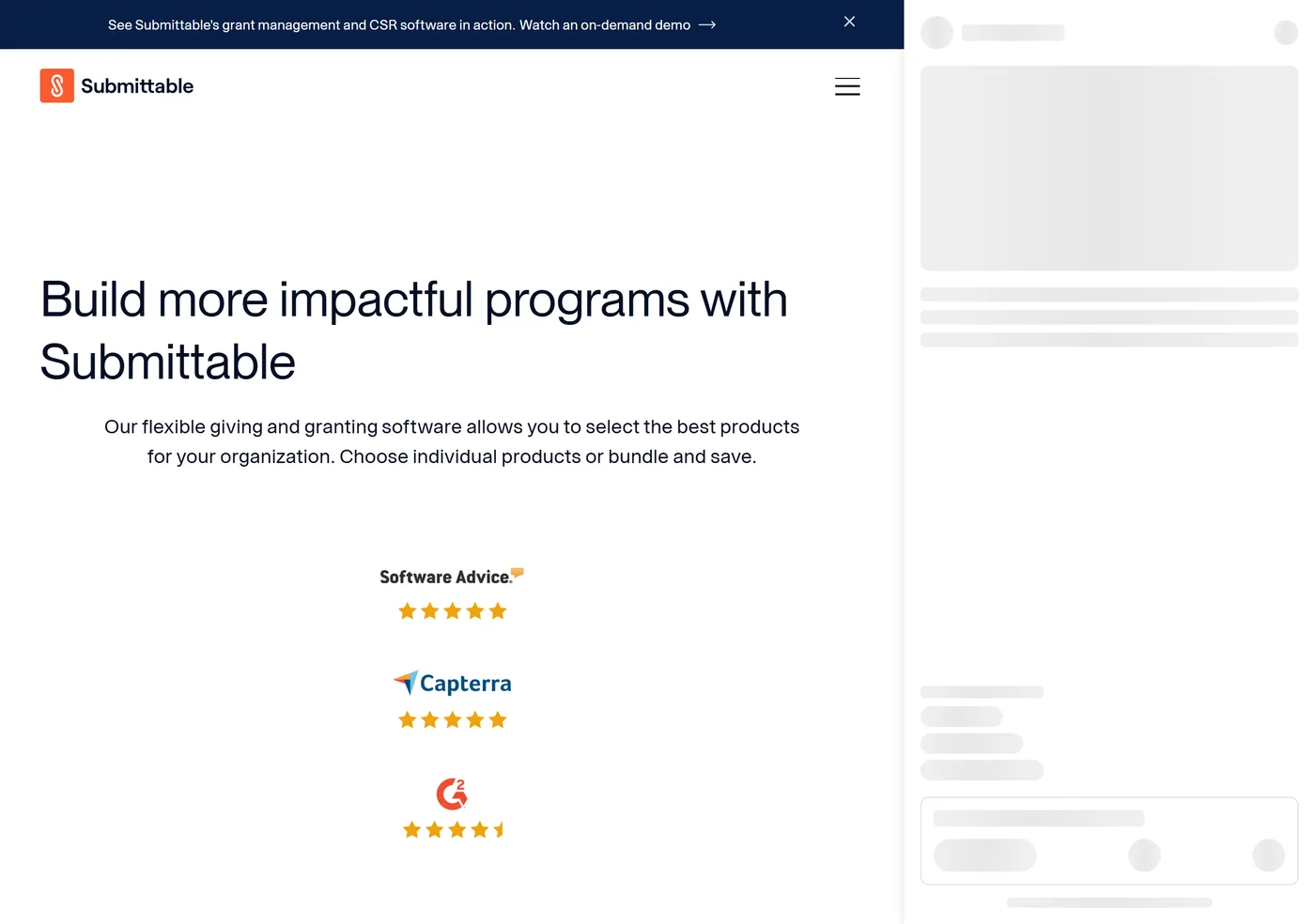Screen dimensions: 1315x924
Task: Click the paragraph beginning "Our flexible giving and granting"
Action: [452, 441]
